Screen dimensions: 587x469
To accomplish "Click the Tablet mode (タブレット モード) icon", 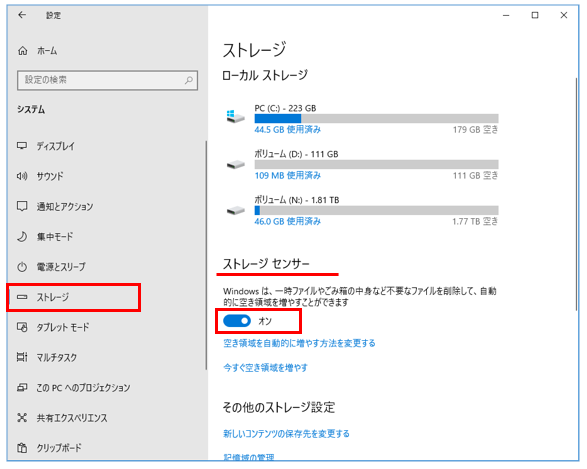I will (x=22, y=327).
